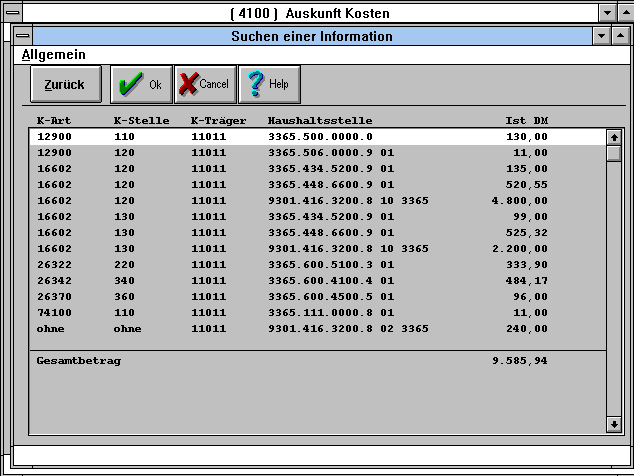Image resolution: width=634 pixels, height=476 pixels.
Task: Open Help with the question mark icon
Action: (x=268, y=85)
